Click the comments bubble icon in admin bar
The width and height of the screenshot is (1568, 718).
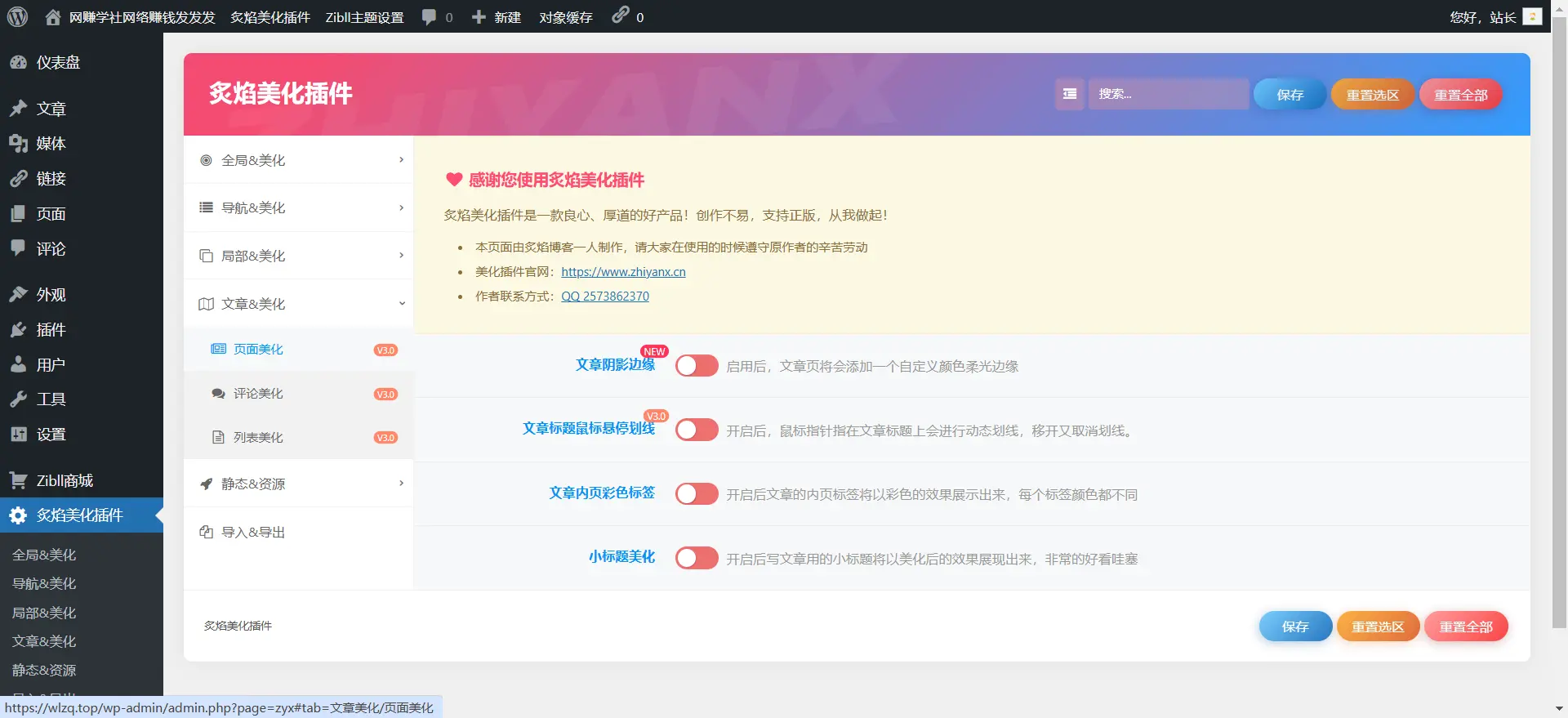[429, 17]
